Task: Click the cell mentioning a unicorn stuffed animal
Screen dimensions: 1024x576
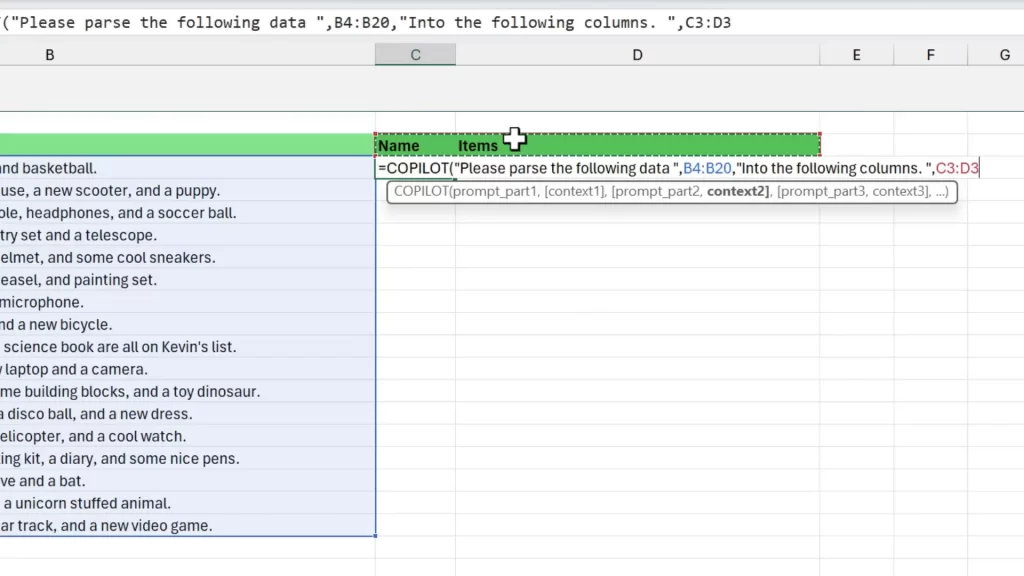Action: tap(90, 503)
